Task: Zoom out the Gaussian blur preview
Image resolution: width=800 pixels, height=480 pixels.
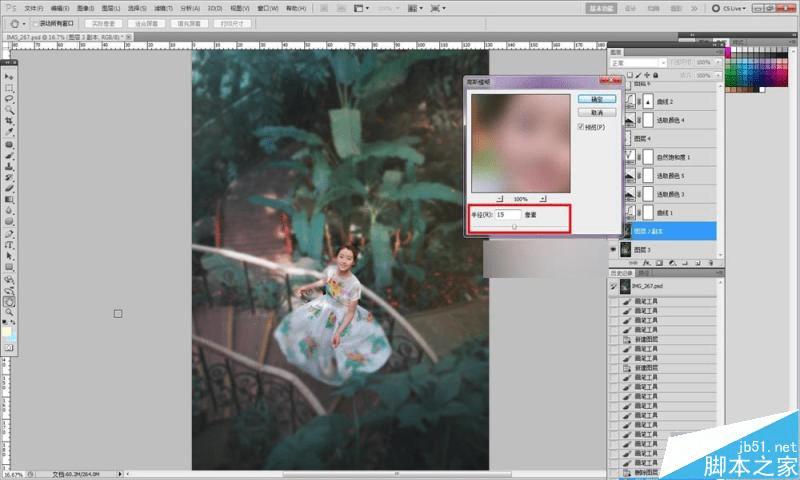Action: [x=500, y=199]
